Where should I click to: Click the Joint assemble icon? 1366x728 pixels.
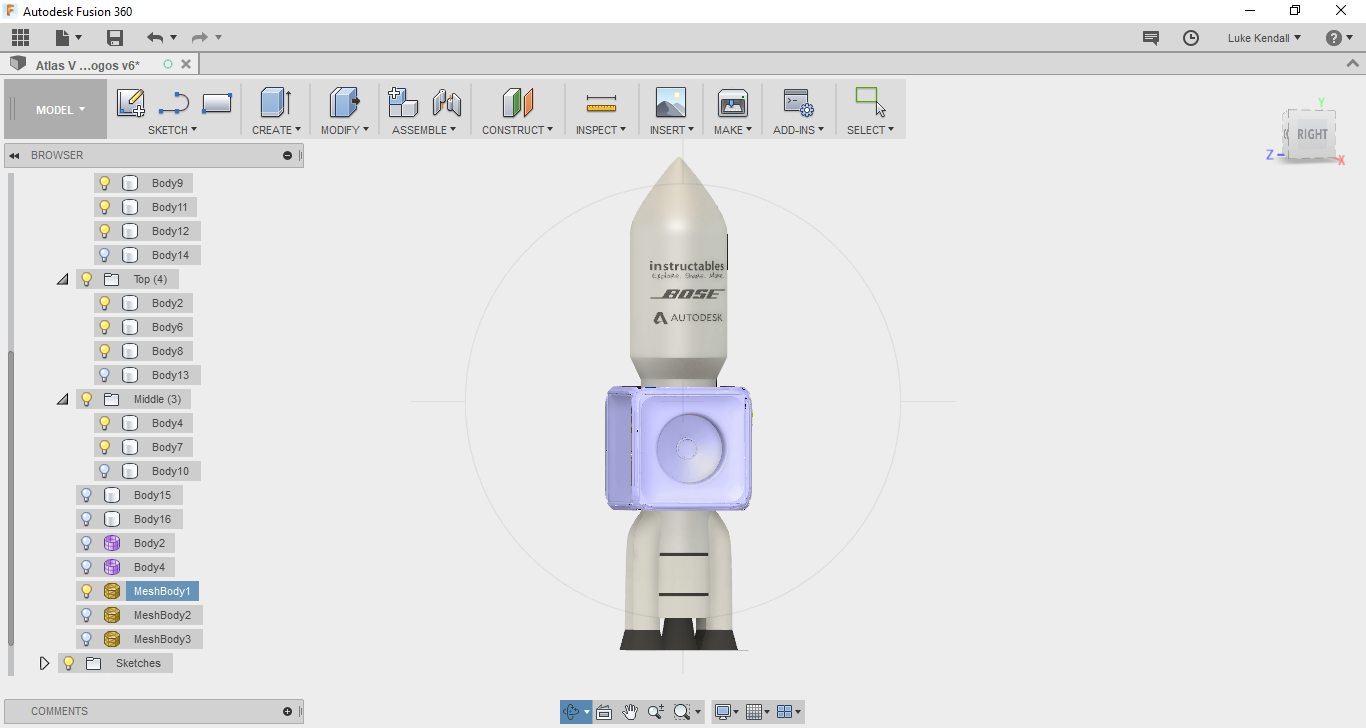click(x=446, y=103)
